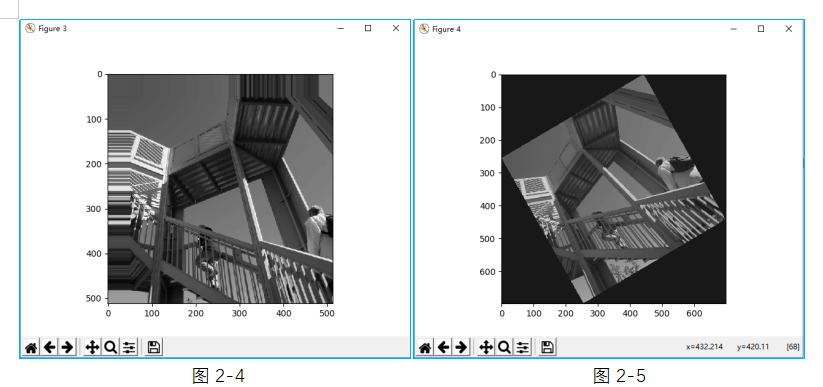Viewport: 823px width, 387px height.
Task: Click matplotlib icon in Figure 4 title bar
Action: tap(424, 29)
